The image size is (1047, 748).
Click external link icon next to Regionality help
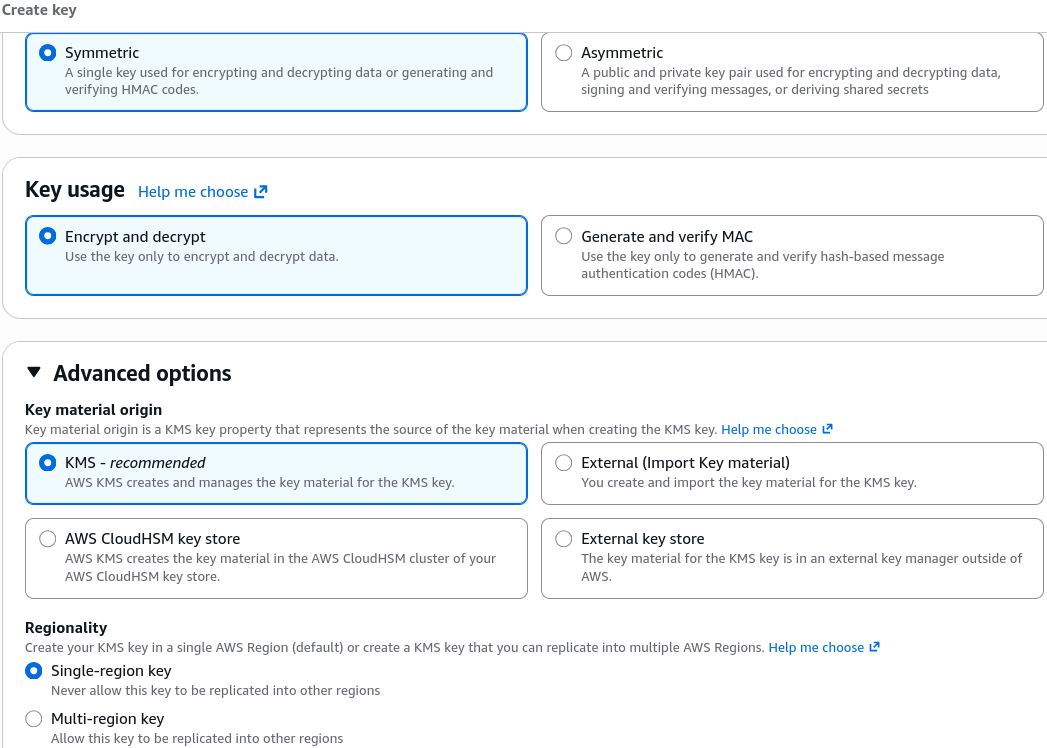tap(874, 646)
